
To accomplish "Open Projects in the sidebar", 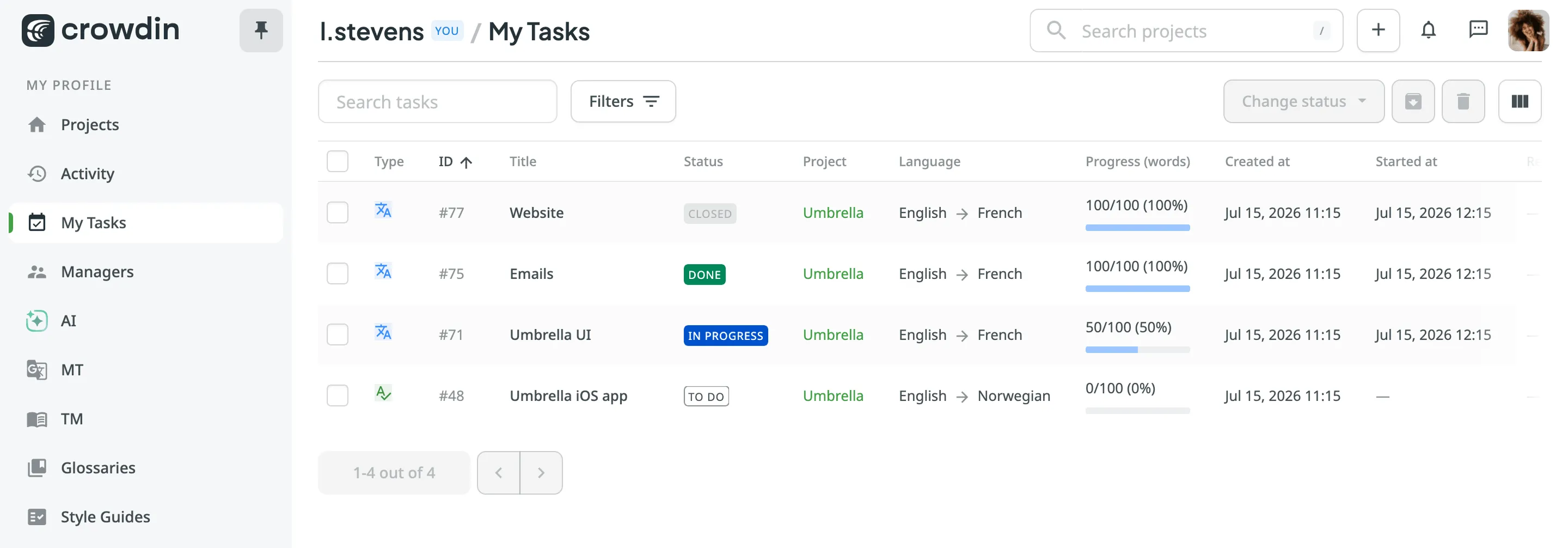I will tap(146, 125).
